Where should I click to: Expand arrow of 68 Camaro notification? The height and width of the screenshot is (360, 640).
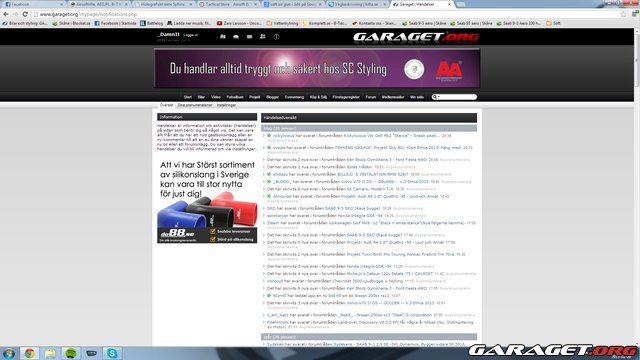coord(264,189)
